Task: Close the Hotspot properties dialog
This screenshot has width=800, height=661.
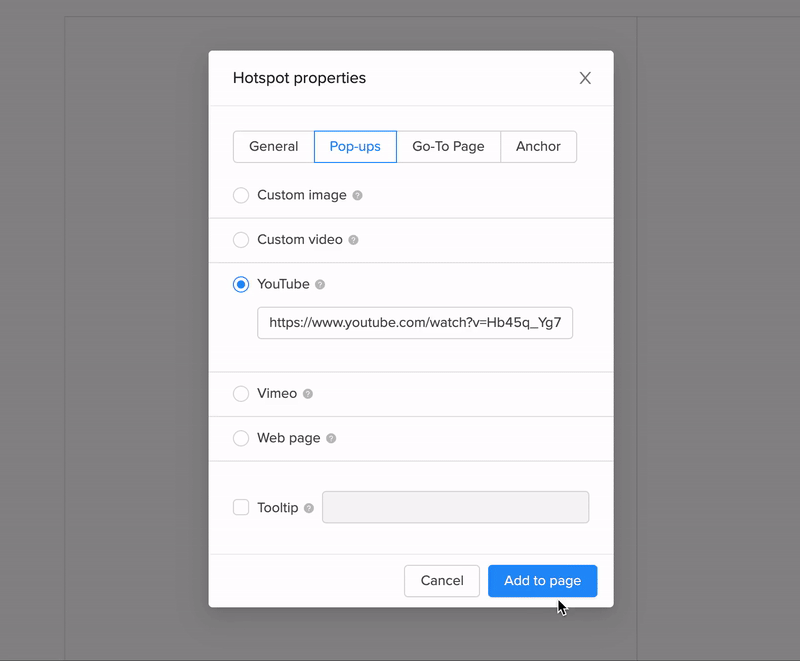Action: [585, 78]
